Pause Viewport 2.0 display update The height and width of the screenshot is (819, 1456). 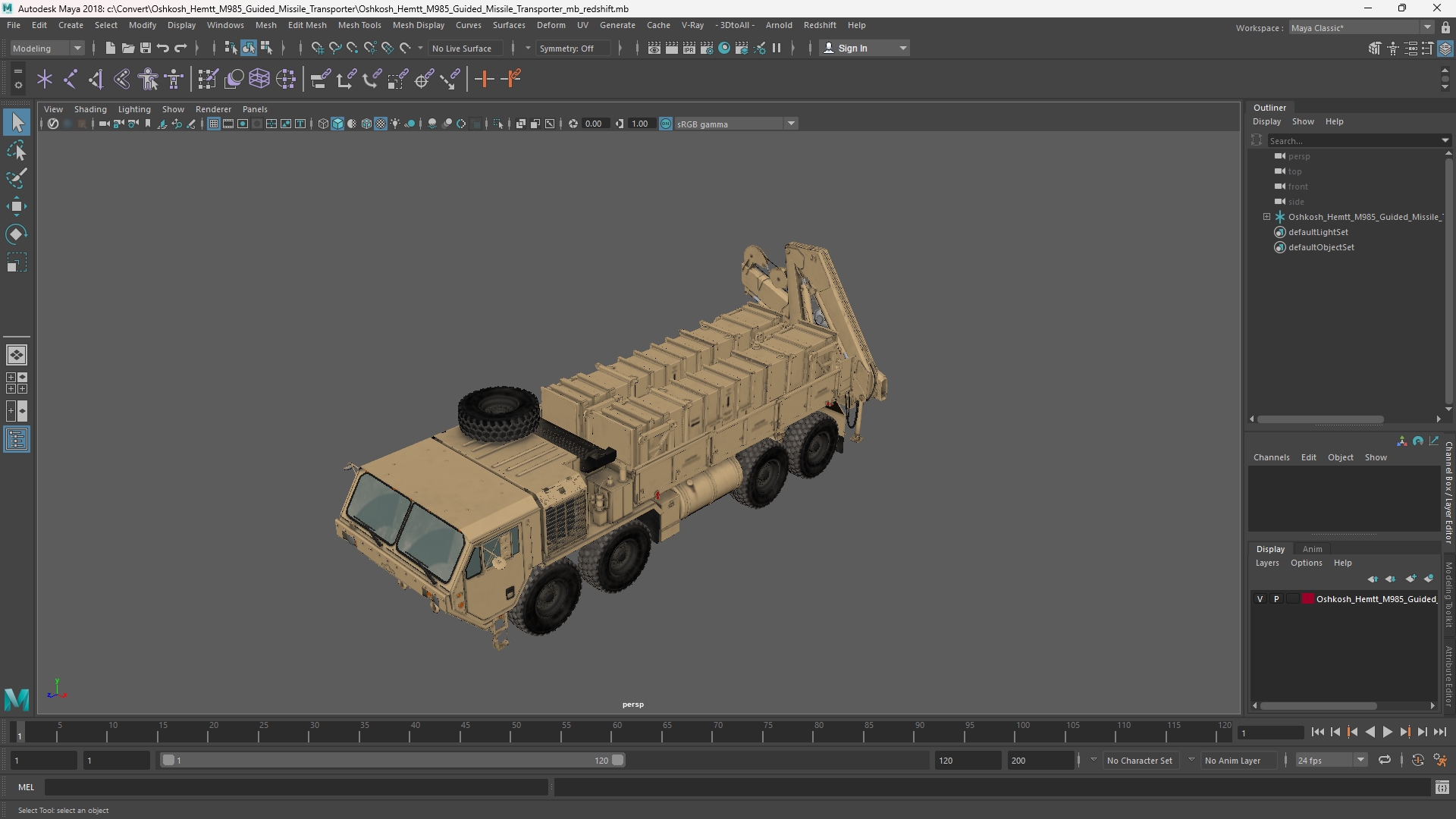coord(777,48)
